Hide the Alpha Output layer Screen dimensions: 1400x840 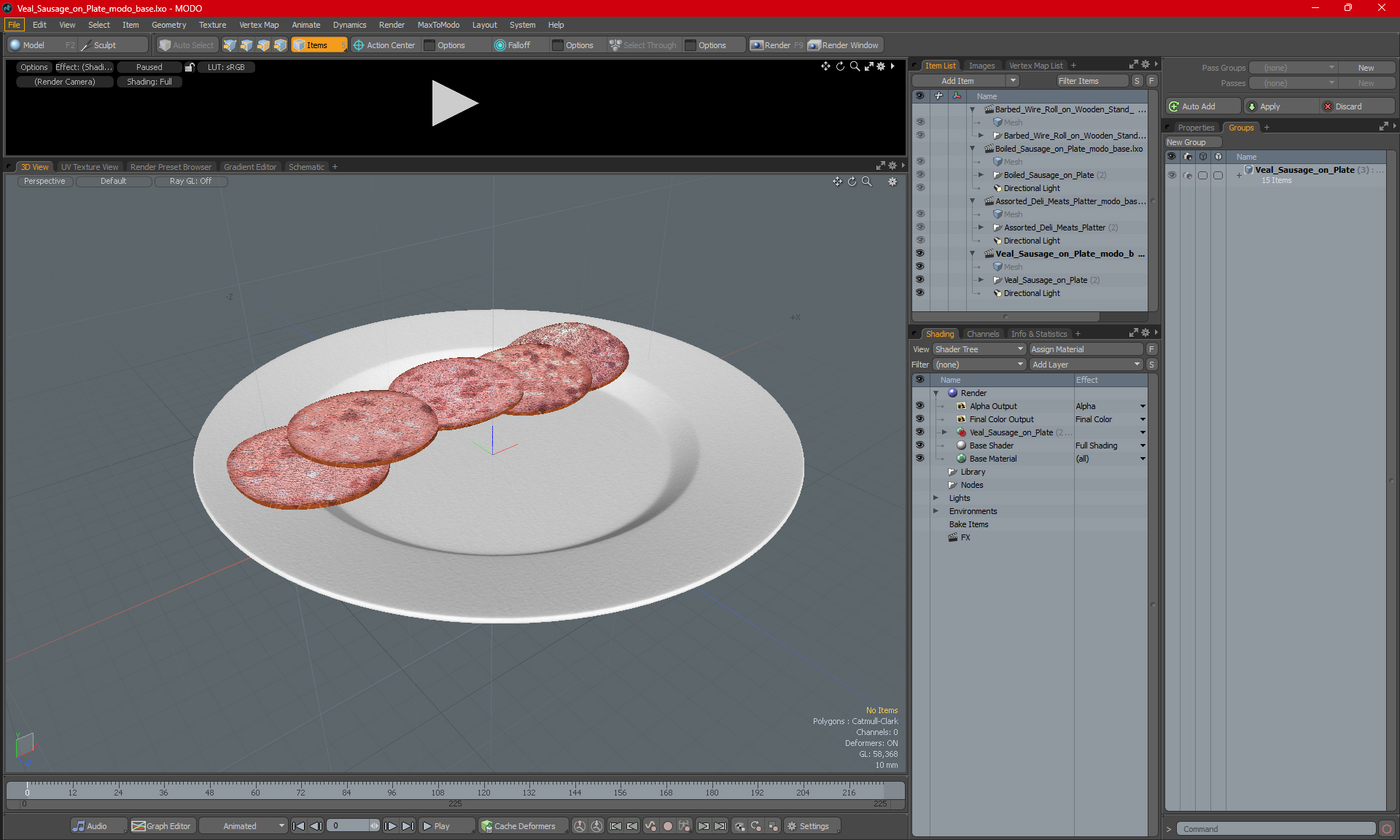(919, 406)
